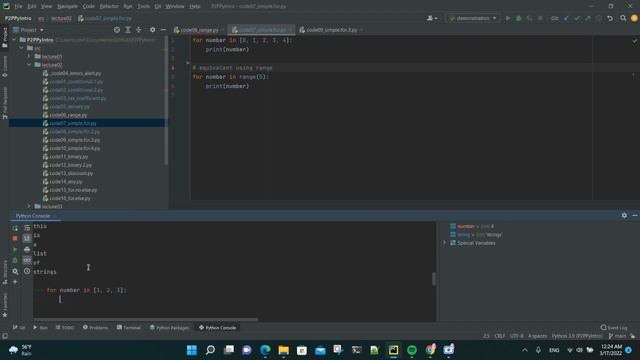Open the Refactor menu
The image size is (640, 360).
point(109,6)
